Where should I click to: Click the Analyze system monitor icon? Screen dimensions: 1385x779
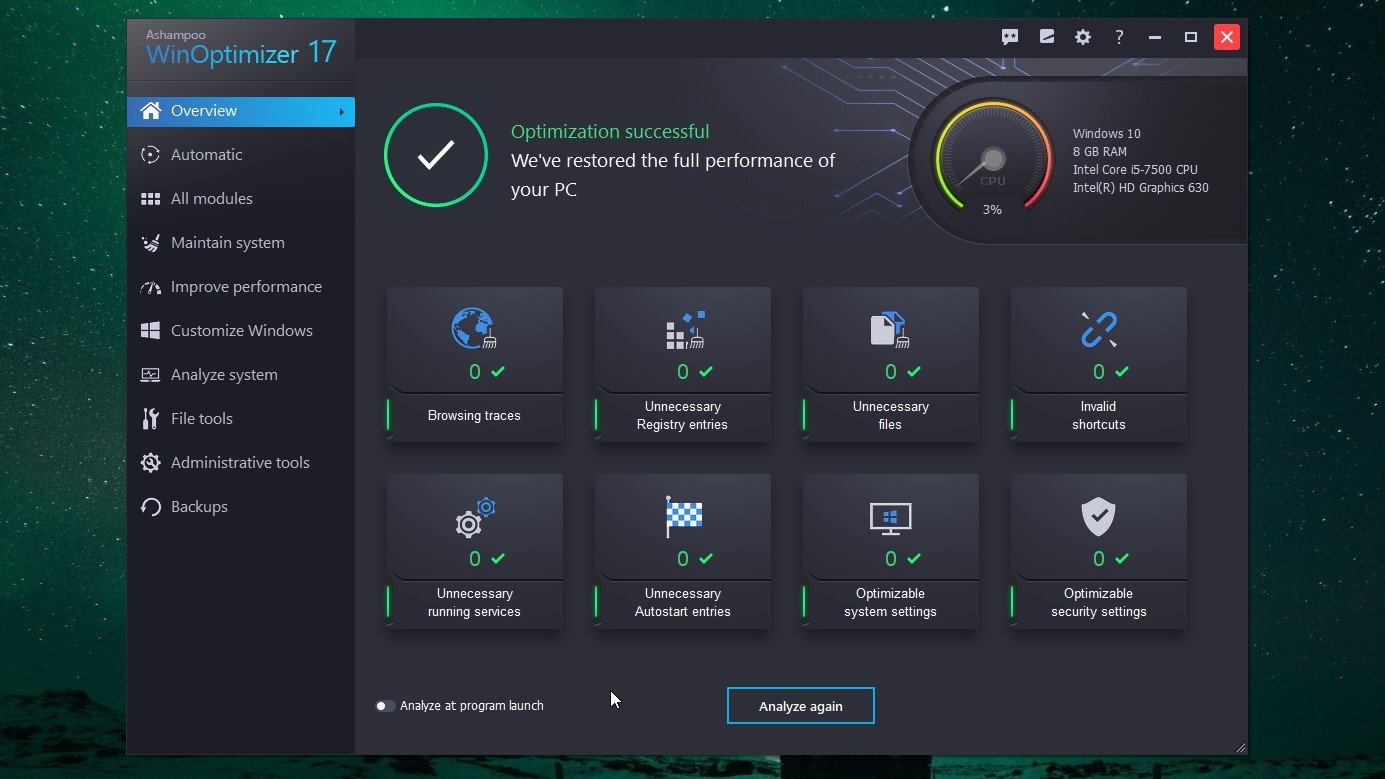[x=150, y=375]
